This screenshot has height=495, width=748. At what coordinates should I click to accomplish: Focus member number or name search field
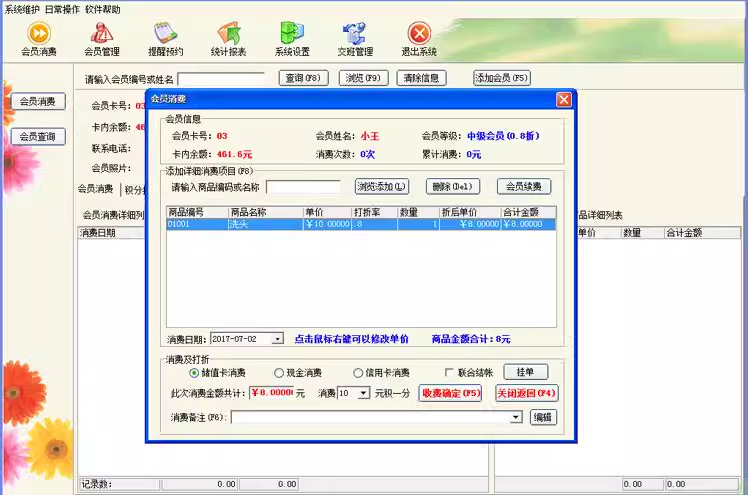221,79
